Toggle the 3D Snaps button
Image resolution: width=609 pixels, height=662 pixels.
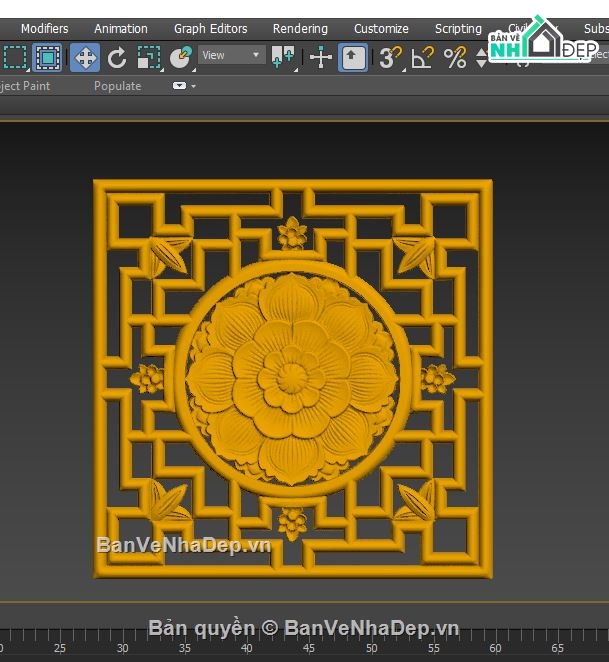coord(390,57)
